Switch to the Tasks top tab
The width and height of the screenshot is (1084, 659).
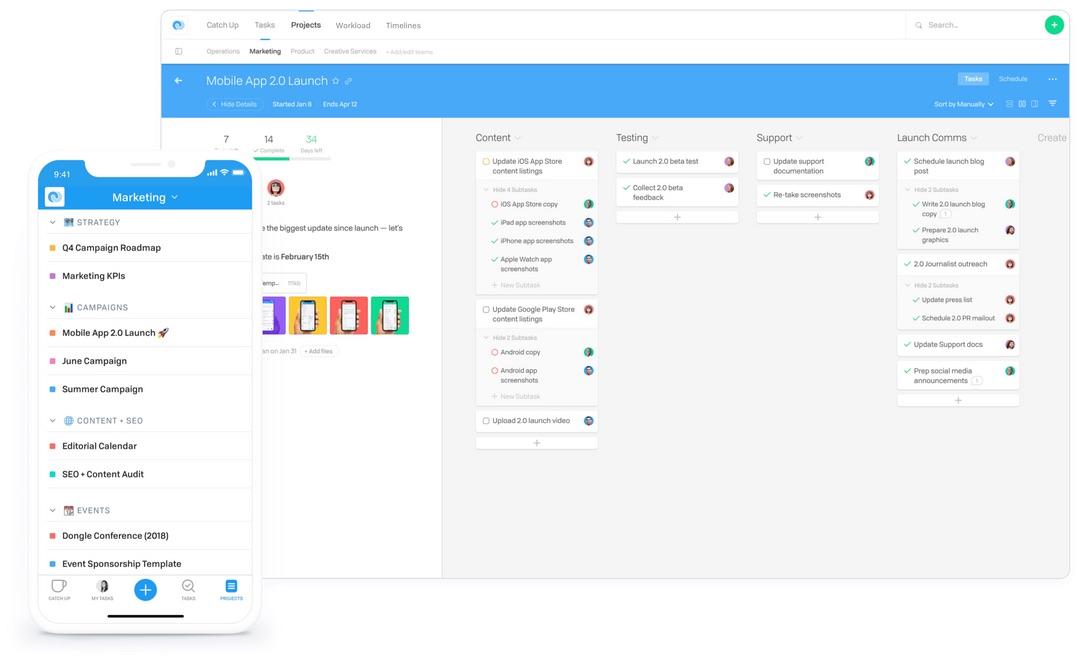pos(265,25)
